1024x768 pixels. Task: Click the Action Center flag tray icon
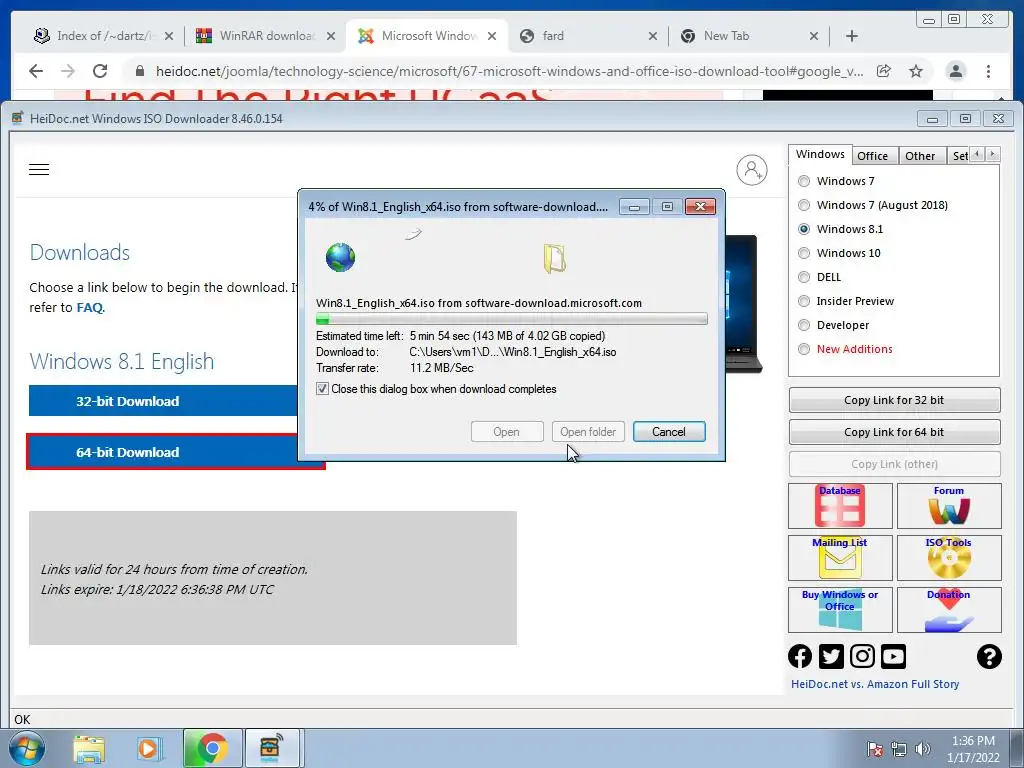coord(874,749)
